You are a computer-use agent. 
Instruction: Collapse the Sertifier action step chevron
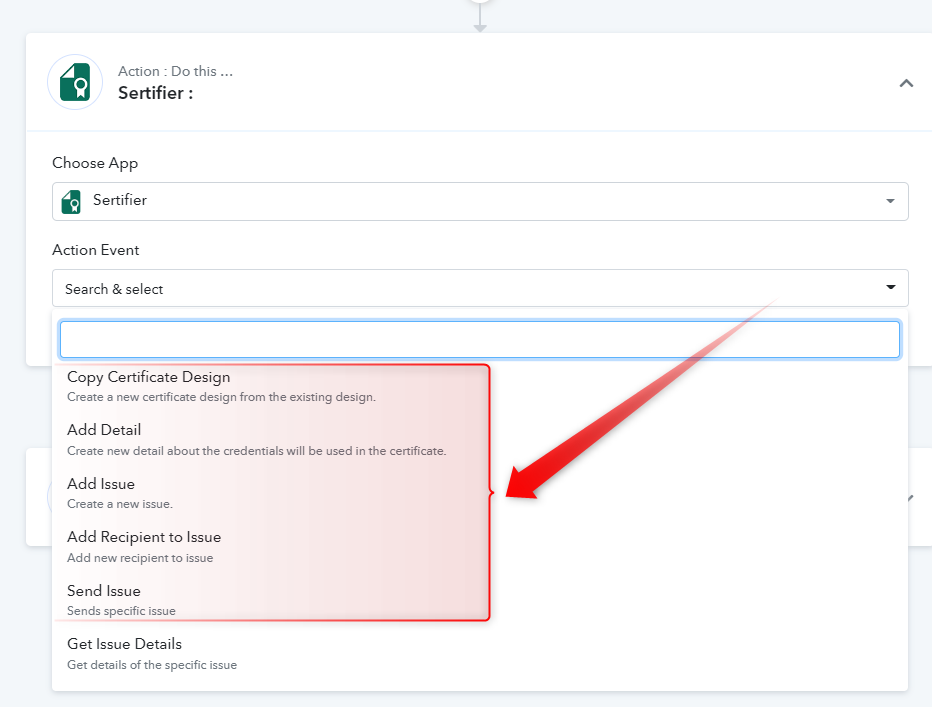[906, 83]
